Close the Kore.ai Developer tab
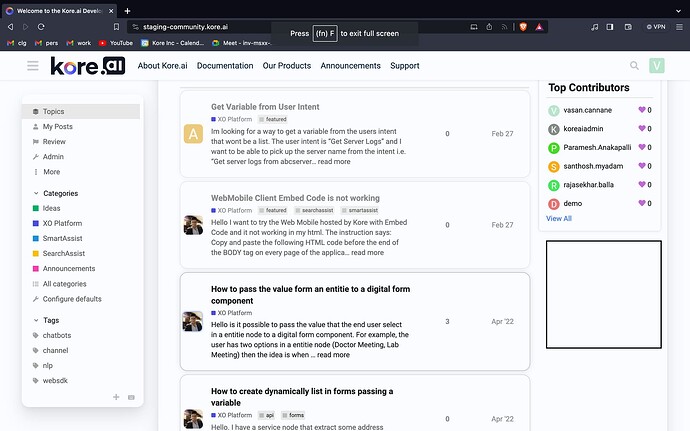The image size is (690, 431). point(111,11)
